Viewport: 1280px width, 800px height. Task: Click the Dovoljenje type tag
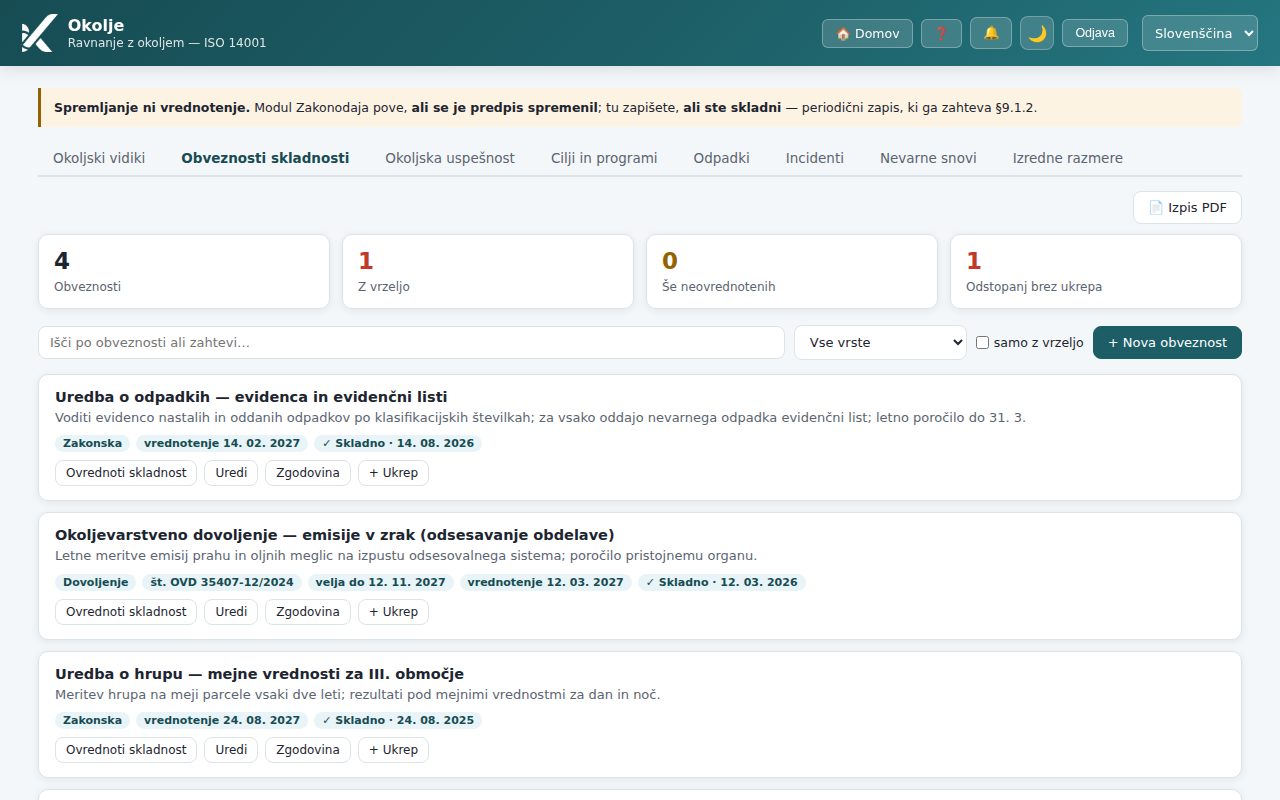tap(96, 582)
